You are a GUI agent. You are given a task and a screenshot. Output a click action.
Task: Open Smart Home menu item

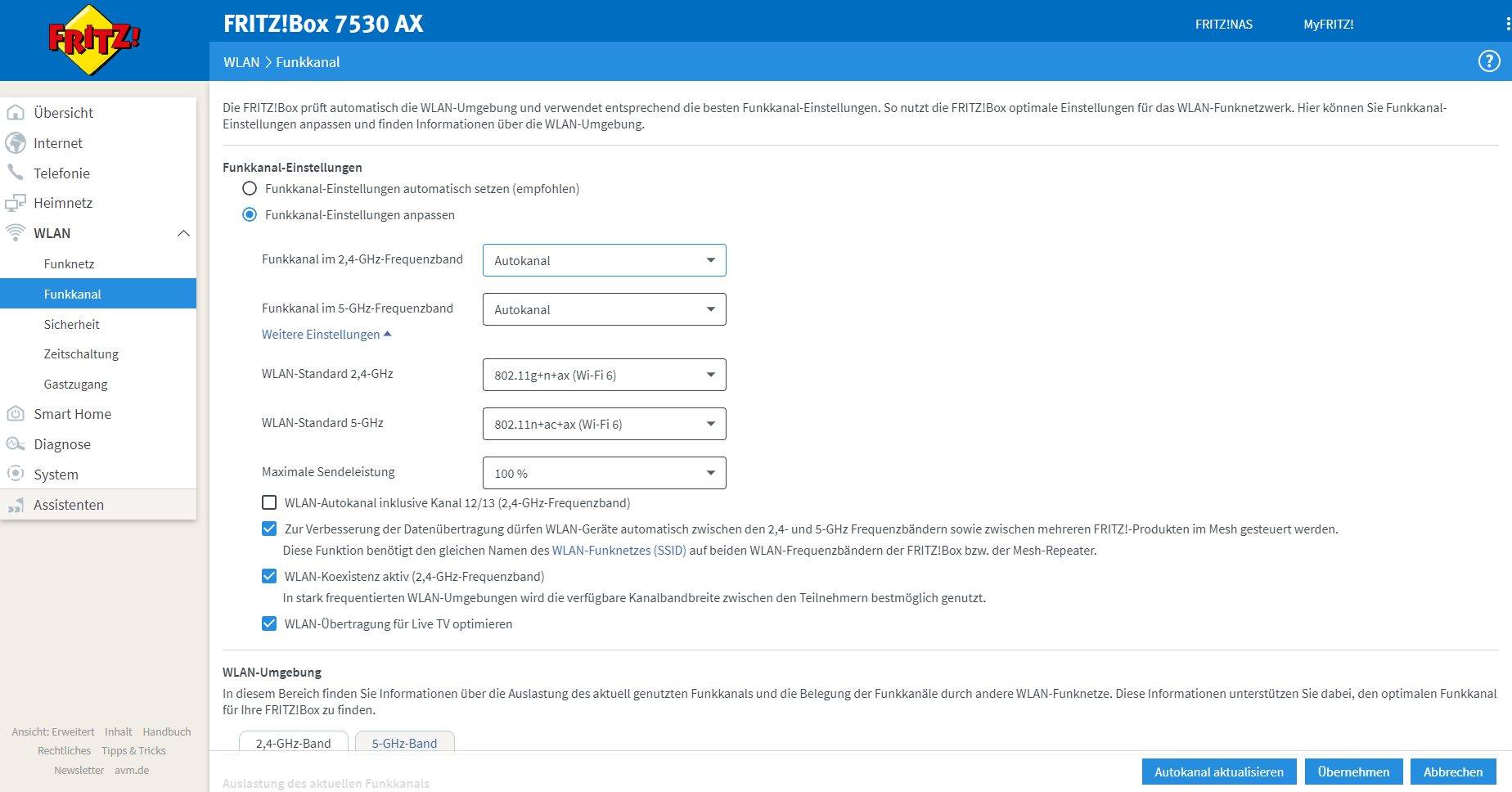(x=98, y=414)
